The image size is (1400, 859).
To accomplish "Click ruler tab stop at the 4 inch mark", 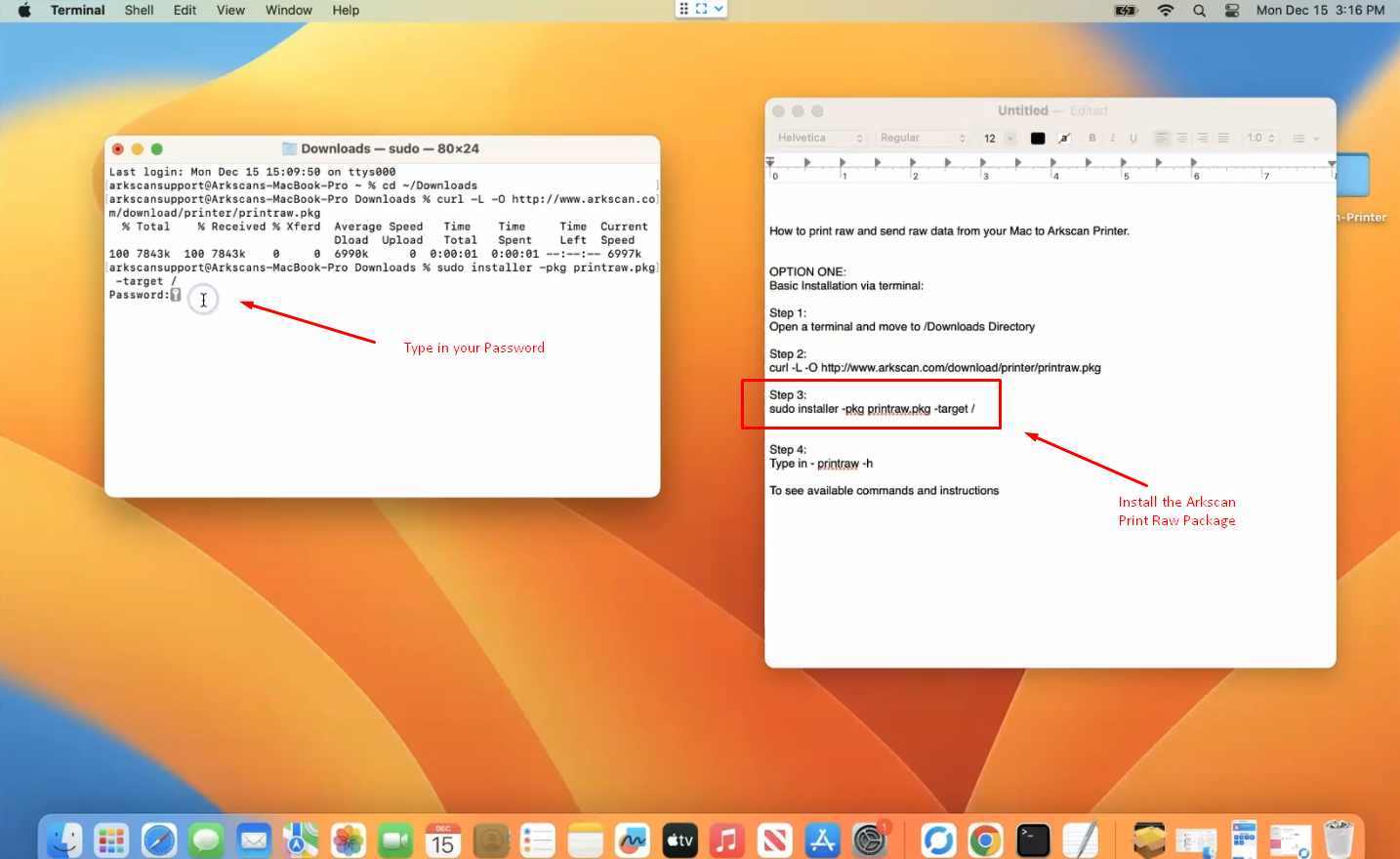I will (1053, 162).
